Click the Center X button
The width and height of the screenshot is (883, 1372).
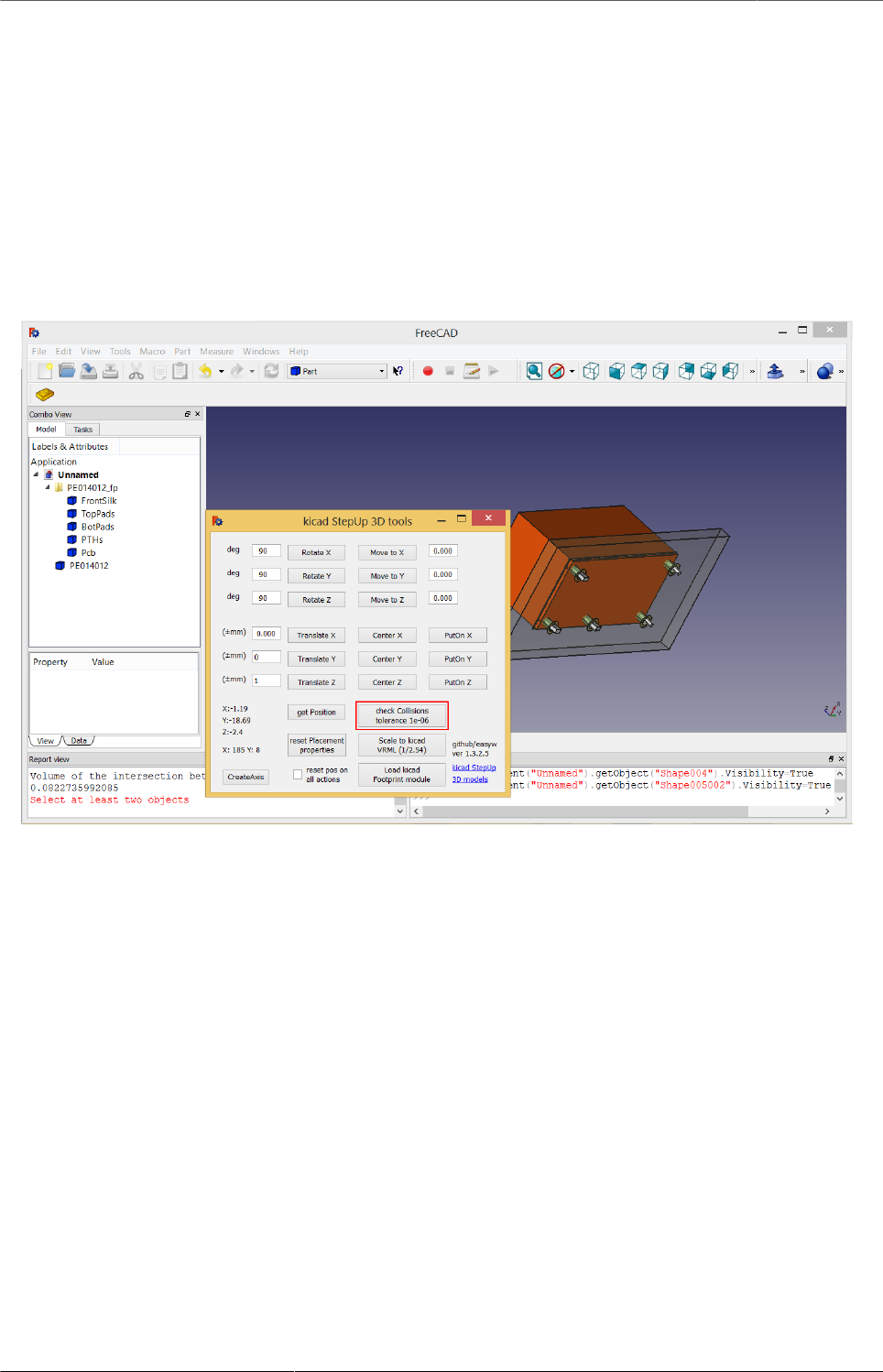coord(387,635)
